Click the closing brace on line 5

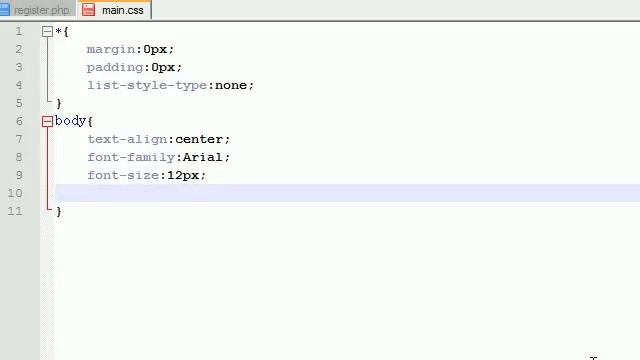point(59,104)
